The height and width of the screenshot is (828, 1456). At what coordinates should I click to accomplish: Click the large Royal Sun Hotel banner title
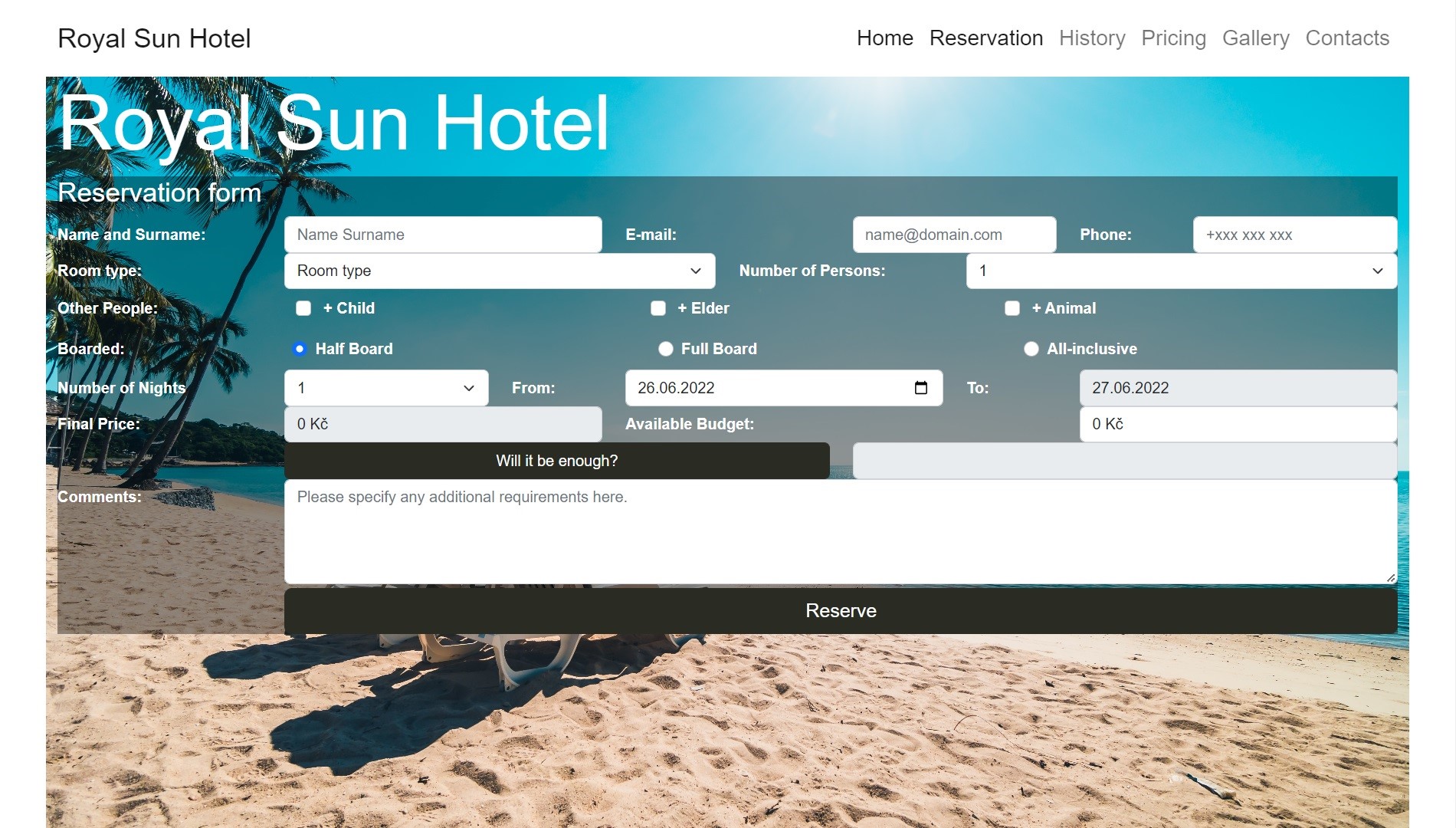pos(334,124)
